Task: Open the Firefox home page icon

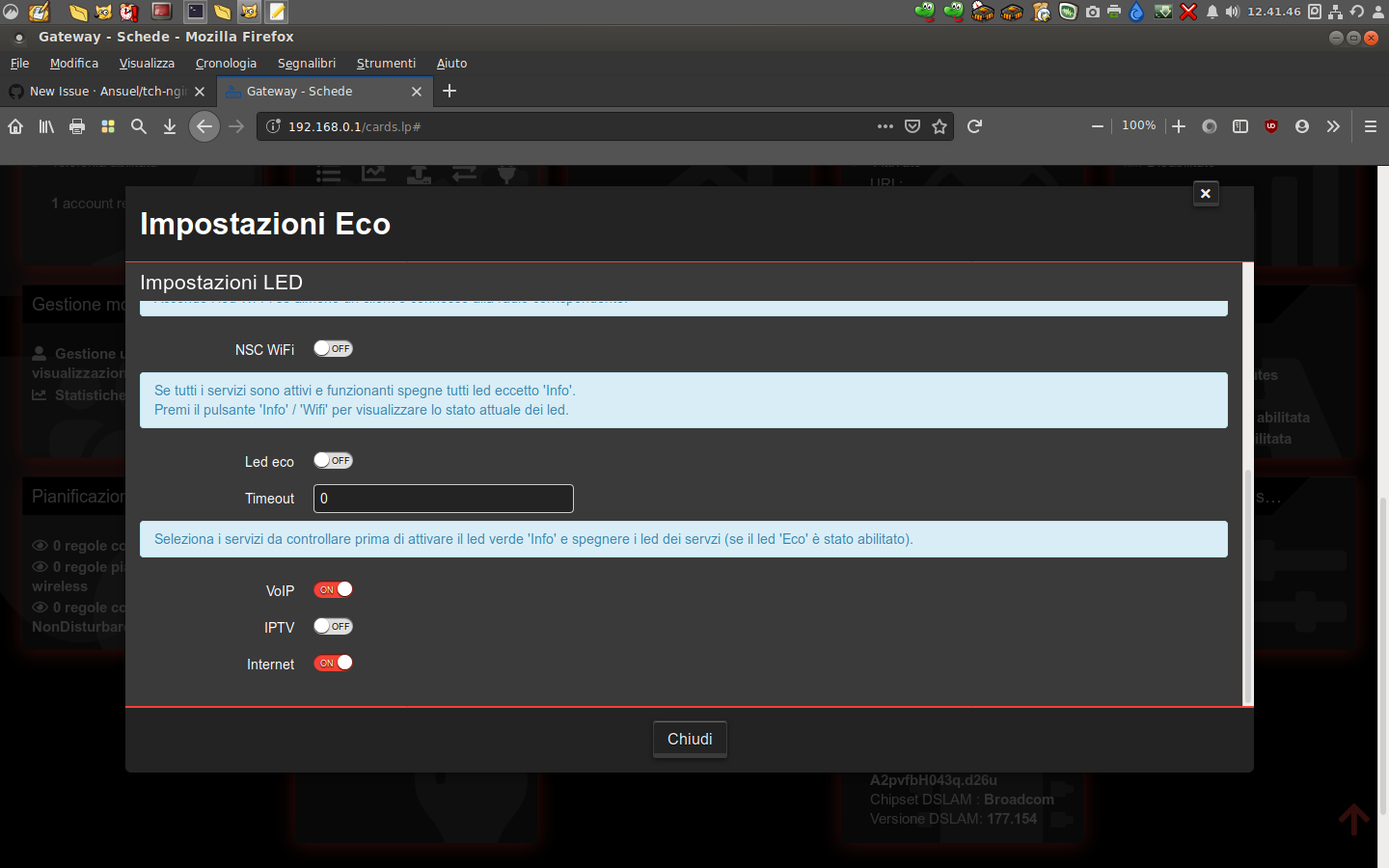Action: point(14,126)
